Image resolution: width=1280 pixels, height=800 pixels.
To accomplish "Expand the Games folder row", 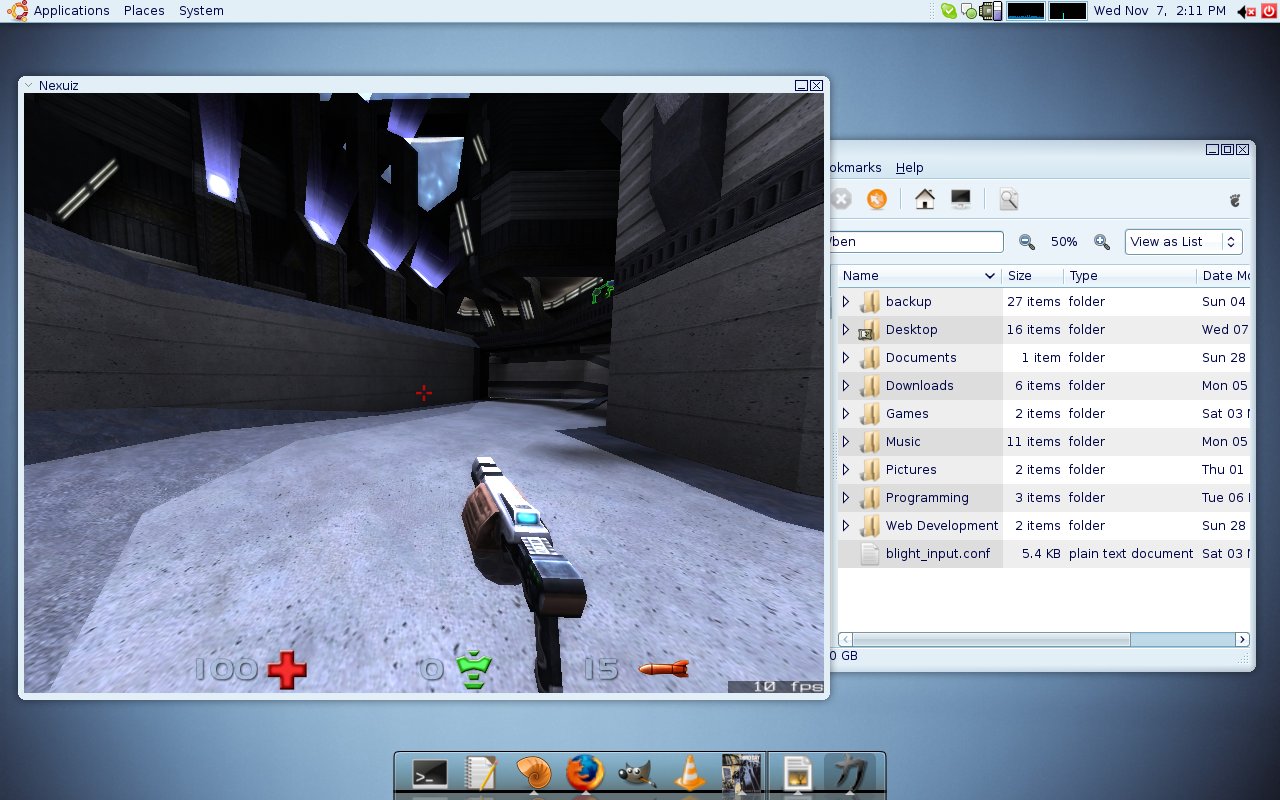I will (846, 413).
